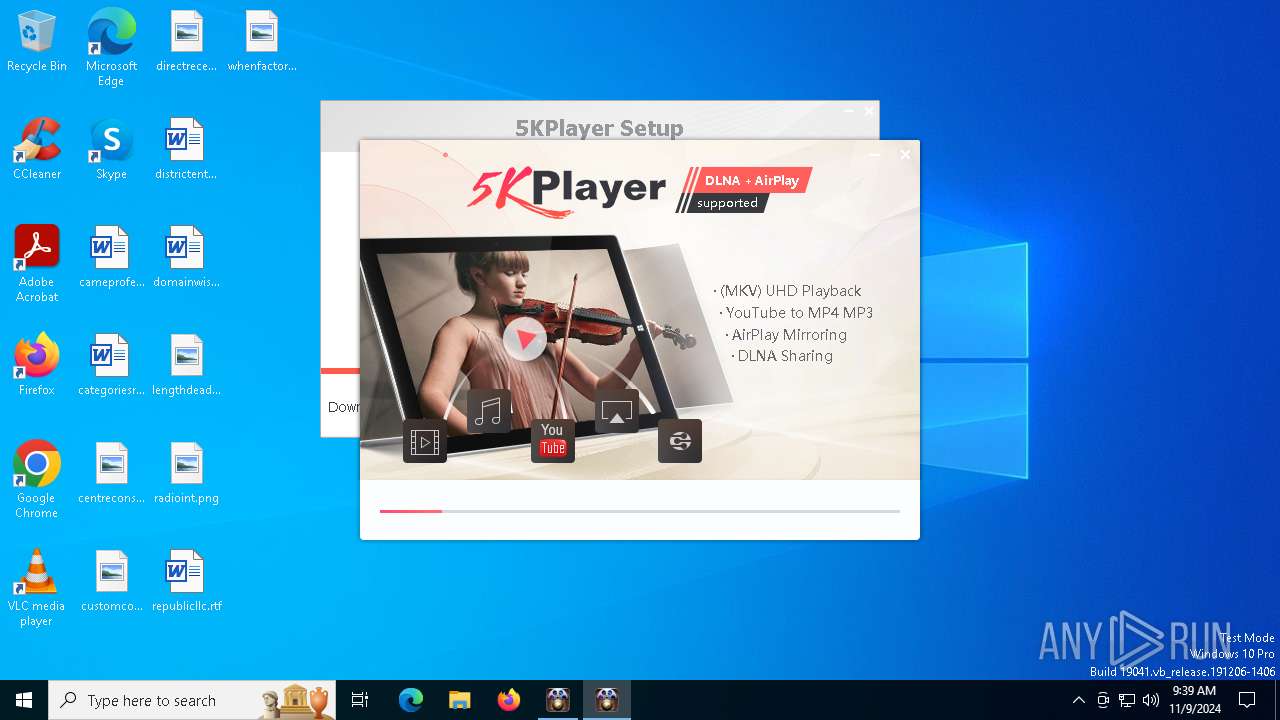Select the lengthdead... file icon
The image size is (1280, 720).
tap(186, 365)
